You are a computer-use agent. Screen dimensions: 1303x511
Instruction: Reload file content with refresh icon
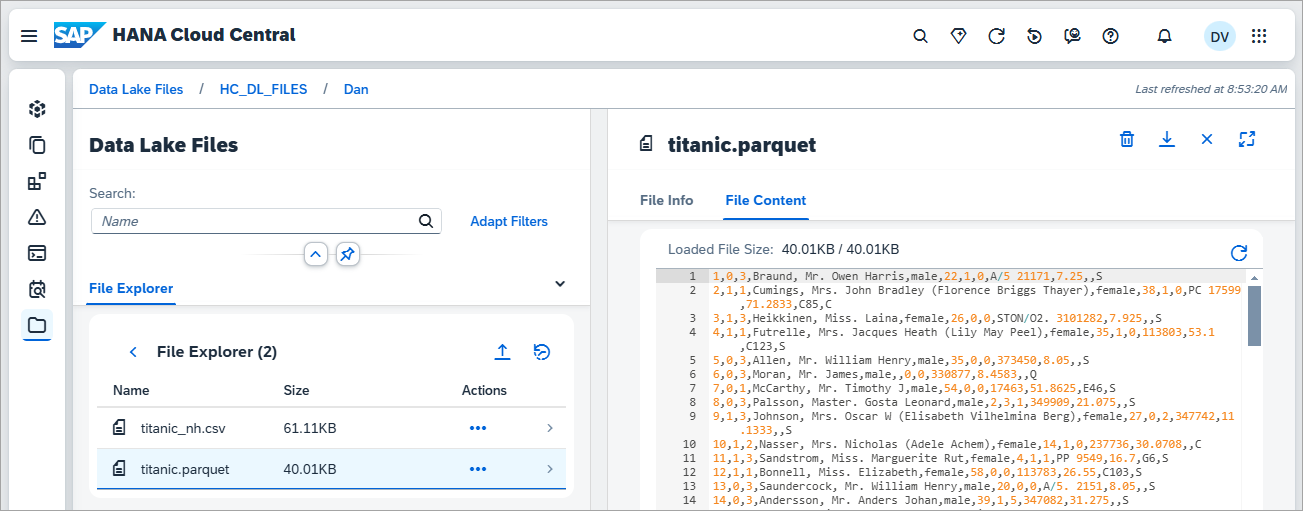tap(1239, 253)
